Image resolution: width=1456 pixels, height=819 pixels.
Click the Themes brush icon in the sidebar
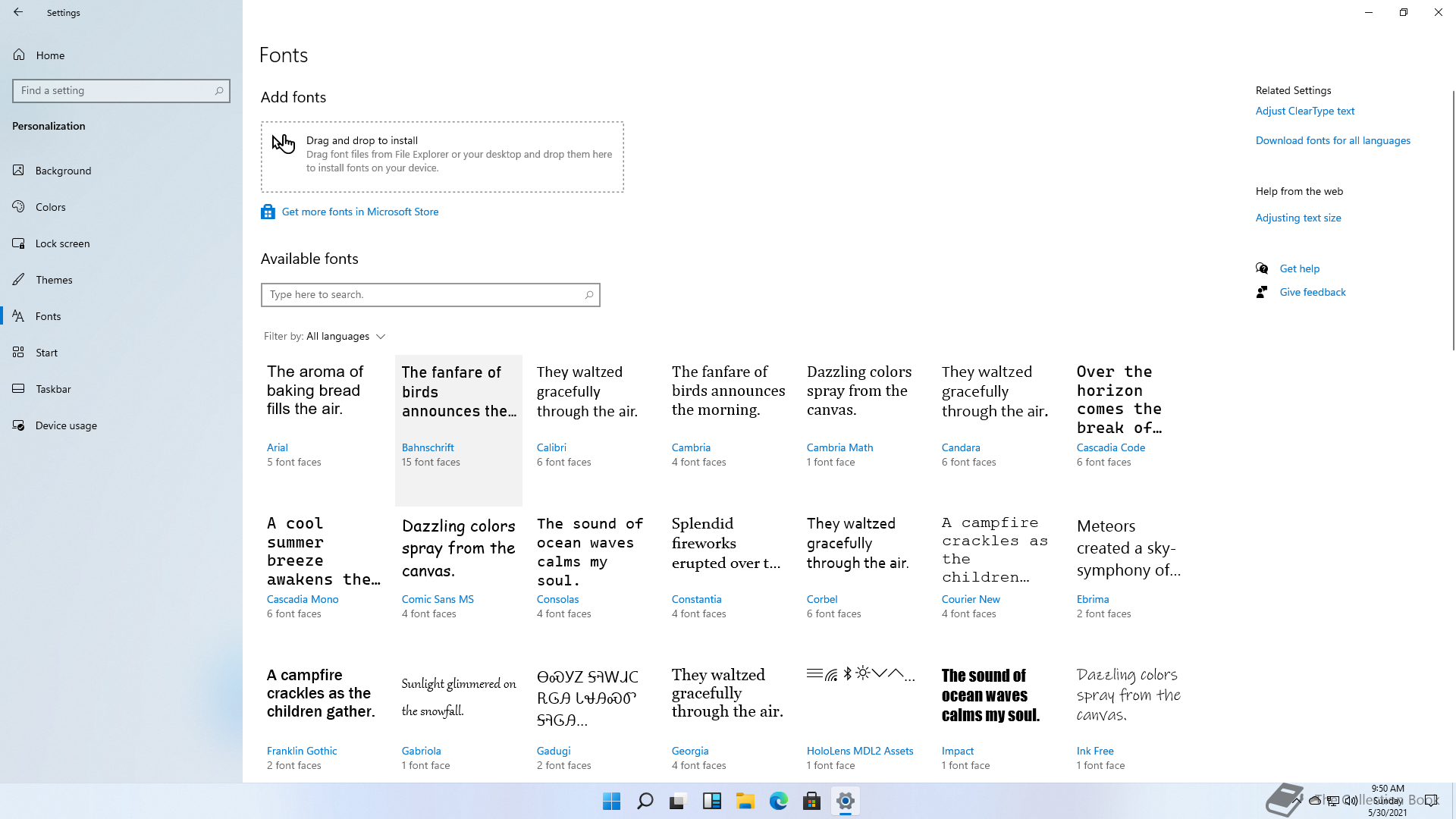pos(19,280)
